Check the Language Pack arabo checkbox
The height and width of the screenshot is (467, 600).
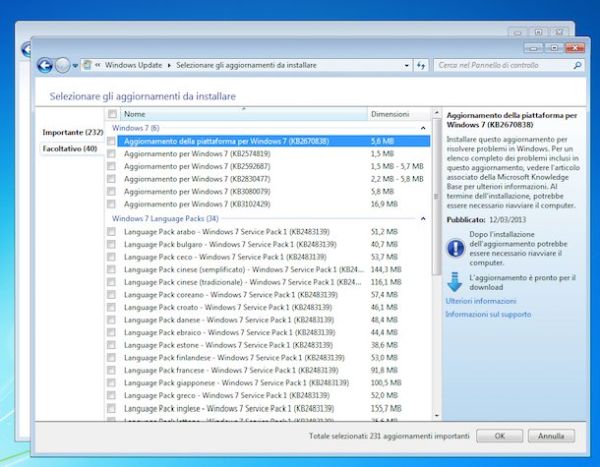[x=111, y=231]
